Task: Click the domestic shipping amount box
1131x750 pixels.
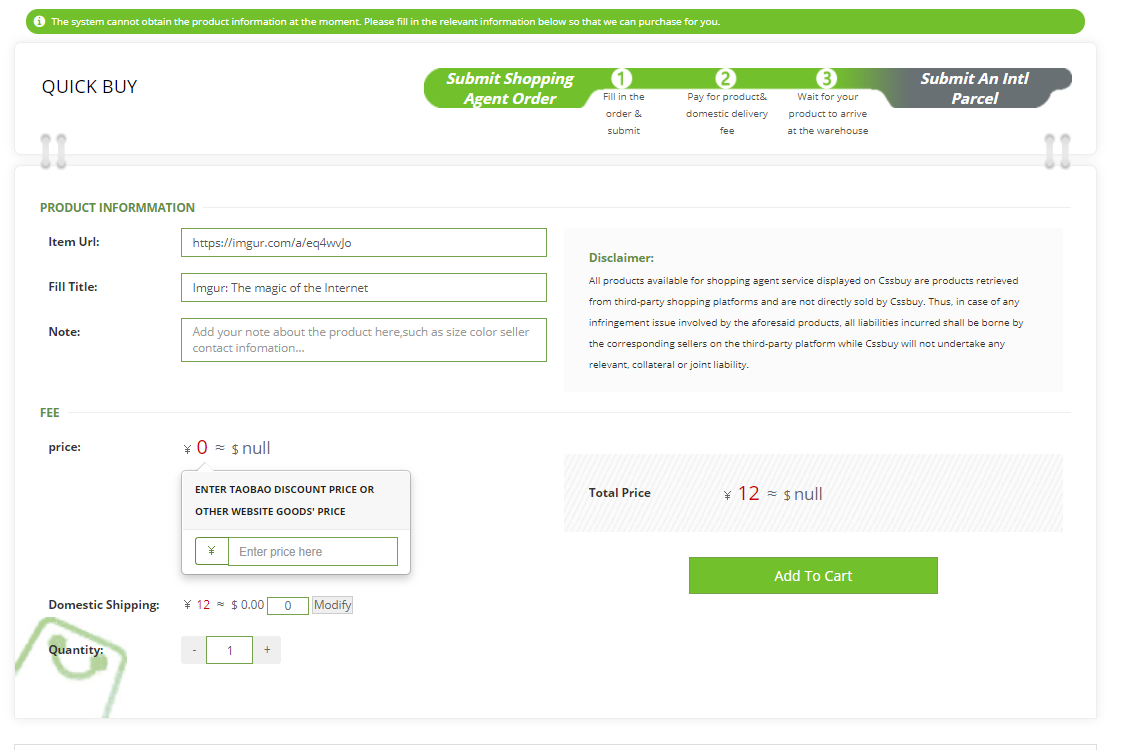Action: (288, 606)
